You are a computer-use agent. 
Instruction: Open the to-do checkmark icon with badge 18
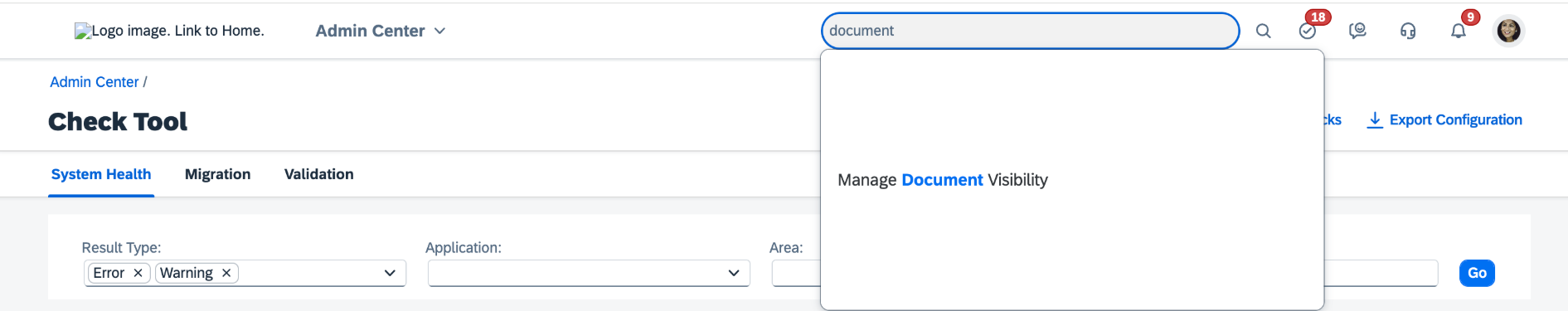click(x=1308, y=31)
